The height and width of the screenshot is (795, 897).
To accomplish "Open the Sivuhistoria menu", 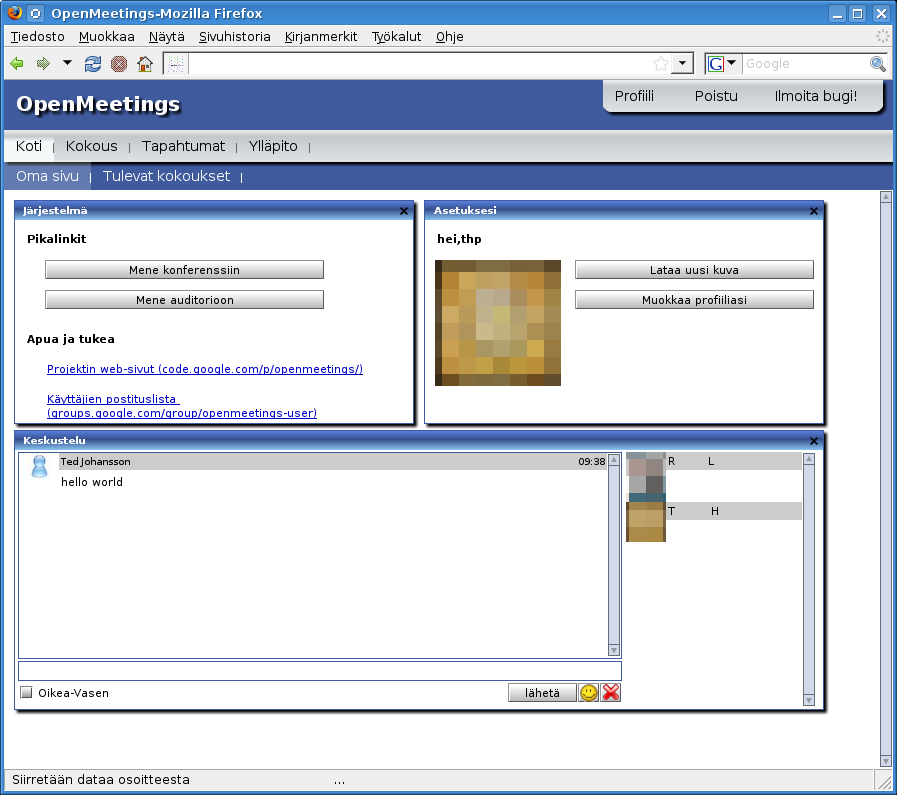I will [x=235, y=37].
